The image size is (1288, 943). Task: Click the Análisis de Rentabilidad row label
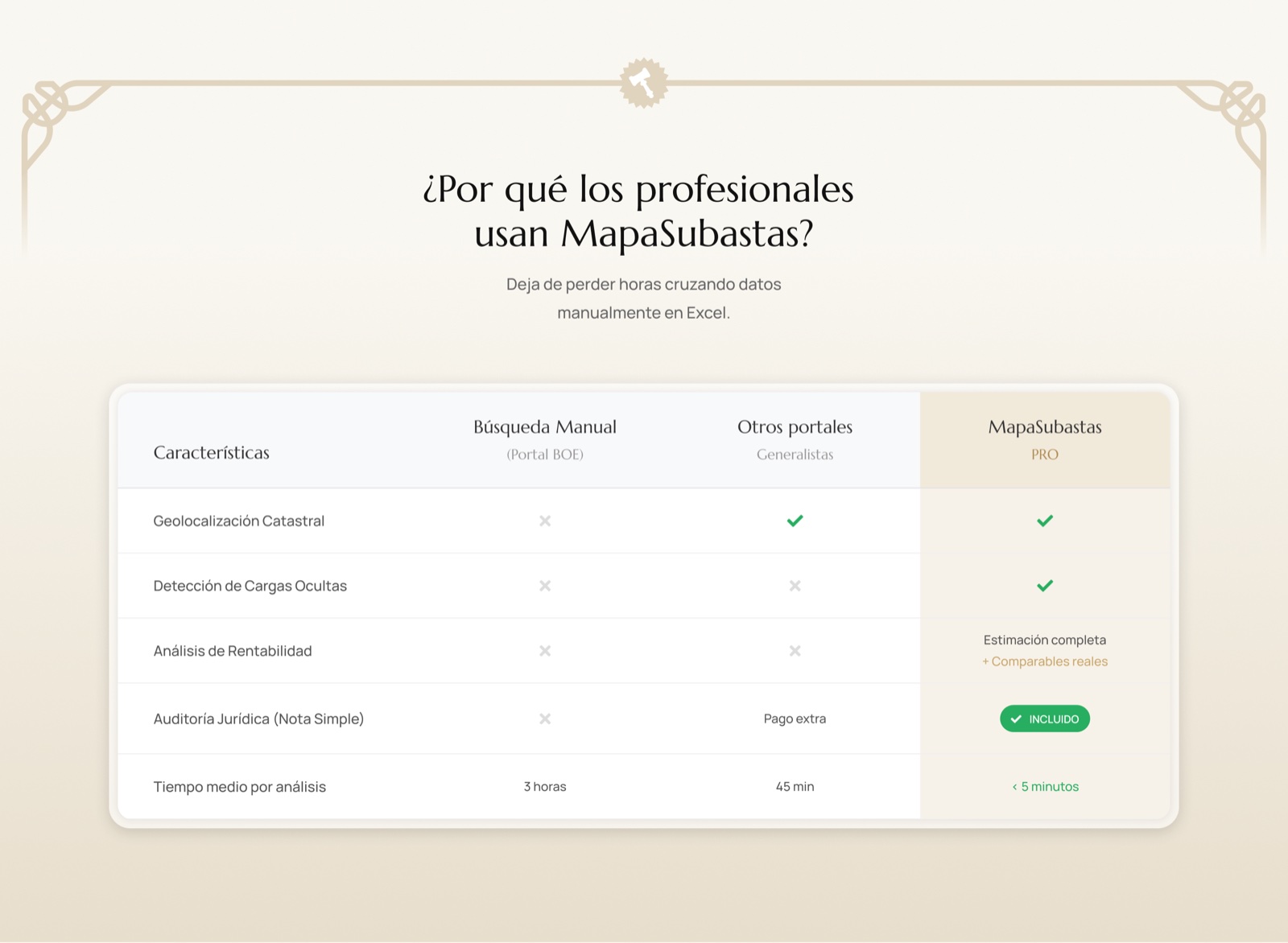click(233, 650)
